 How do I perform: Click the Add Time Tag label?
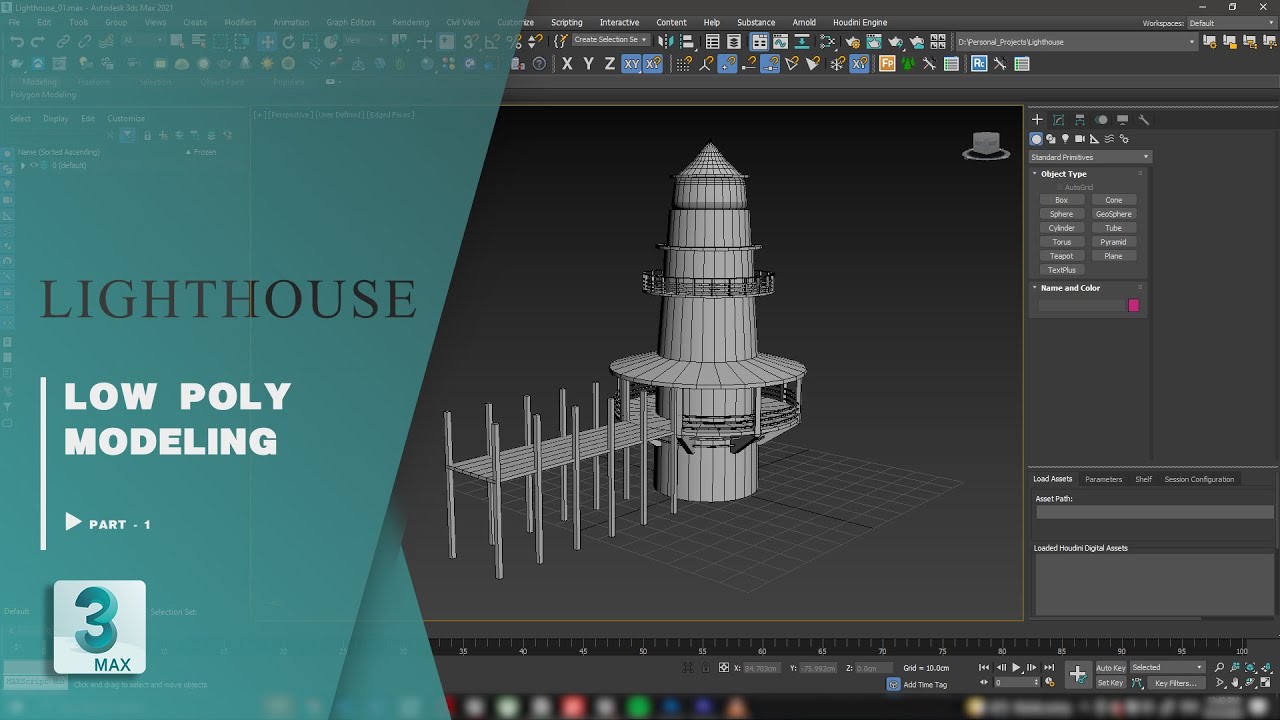pyautogui.click(x=925, y=685)
